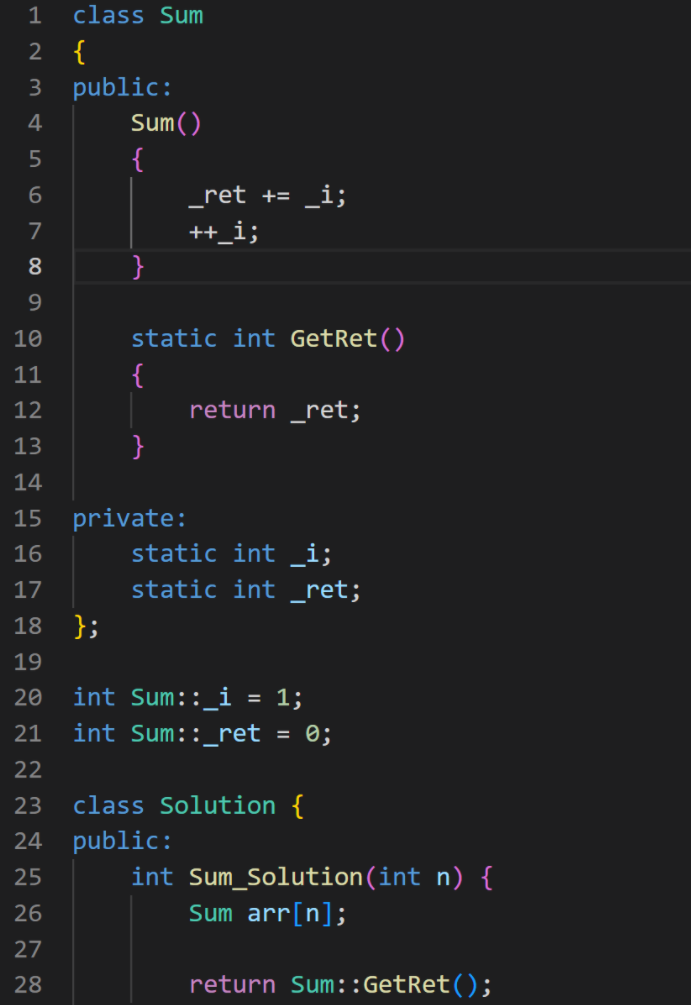Click the statement _ret += _i;

pyautogui.click(x=267, y=195)
